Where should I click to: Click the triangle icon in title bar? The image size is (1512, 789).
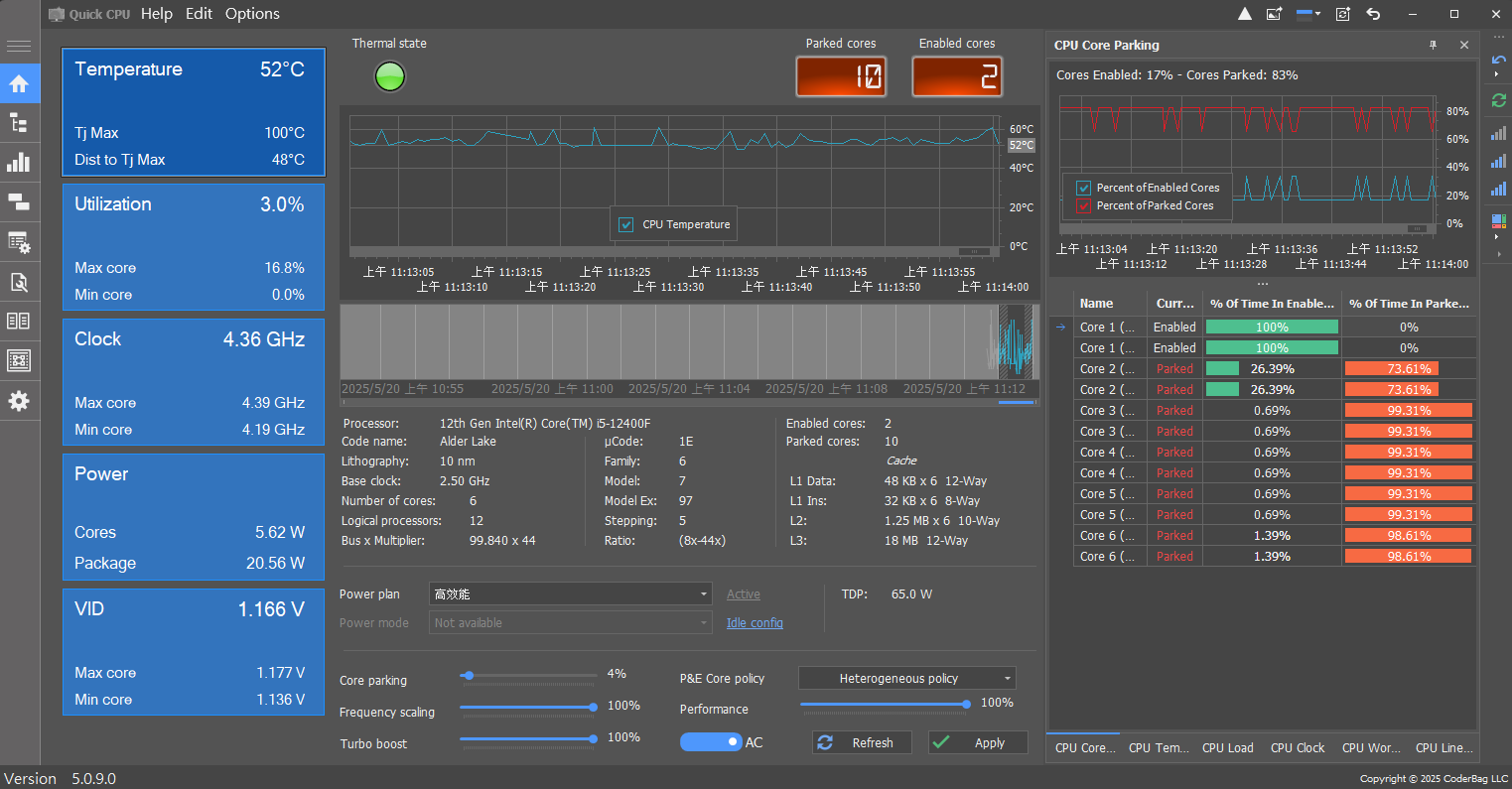point(1245,14)
